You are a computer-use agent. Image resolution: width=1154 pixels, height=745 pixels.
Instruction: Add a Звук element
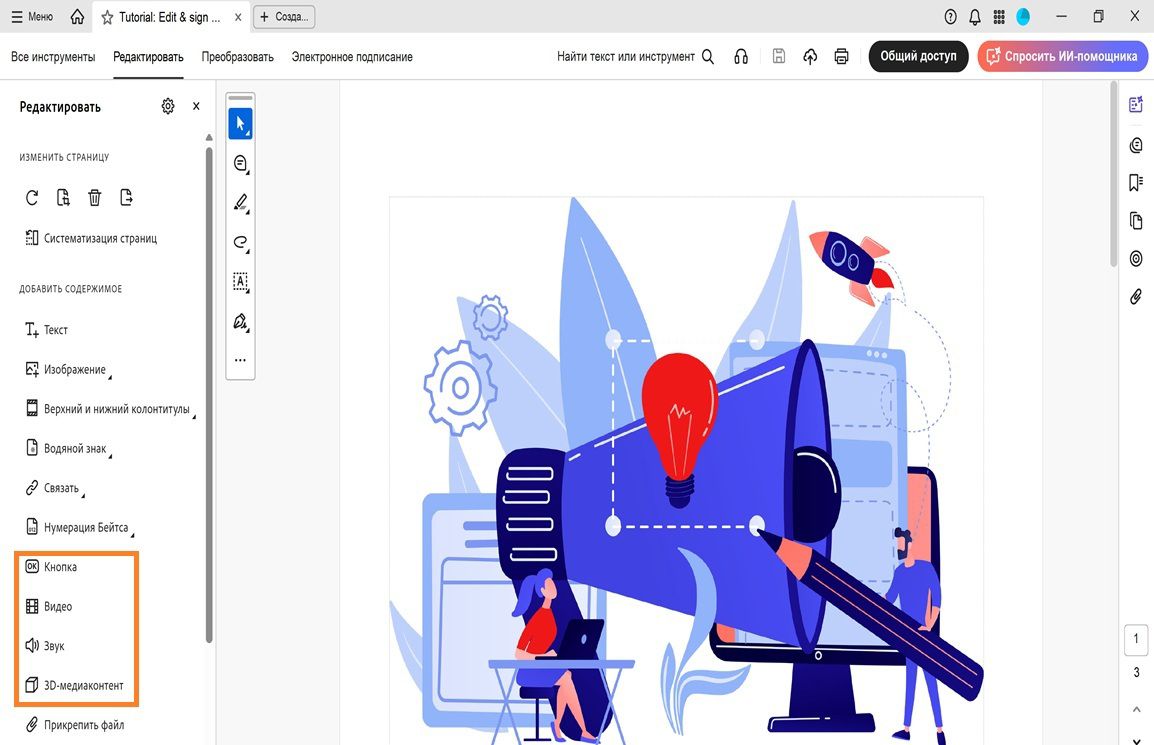tap(45, 646)
